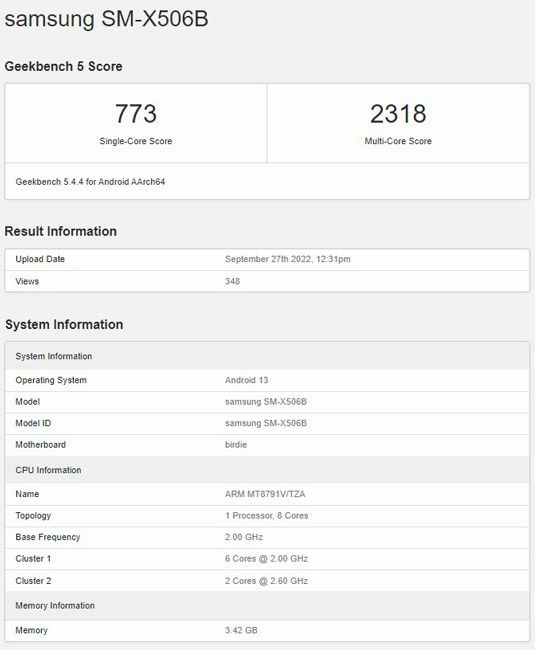Select the Motherboard value birdie
Image resolution: width=535 pixels, height=650 pixels.
click(236, 445)
